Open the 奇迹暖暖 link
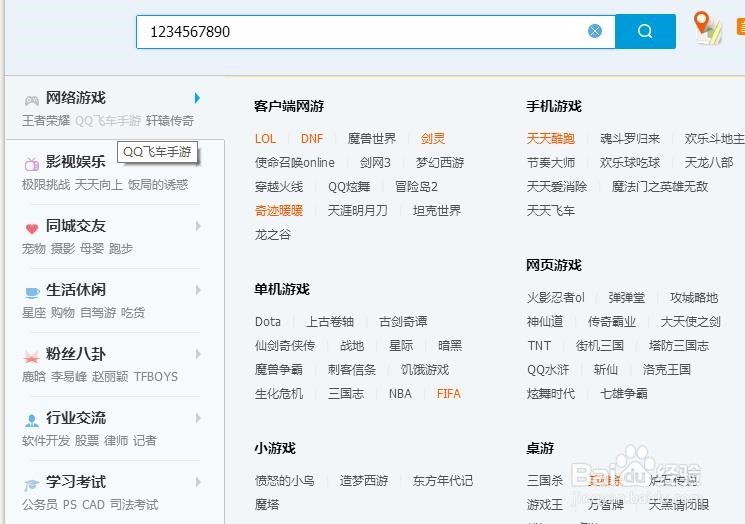745x524 pixels. 279,210
